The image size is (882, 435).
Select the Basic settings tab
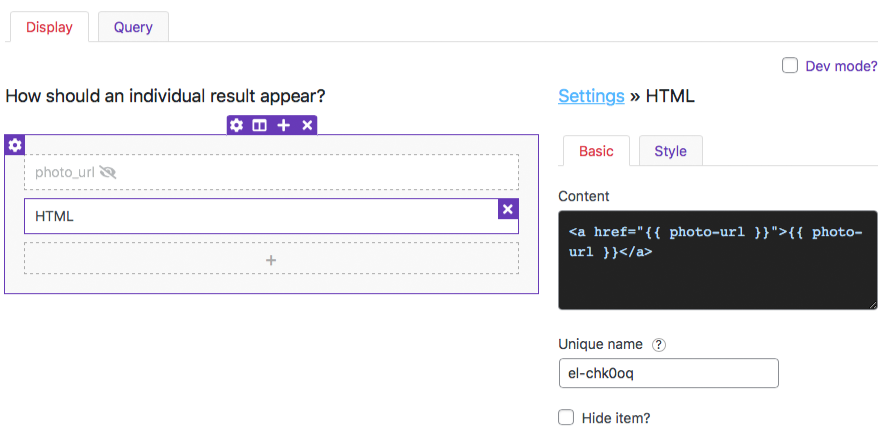point(596,151)
